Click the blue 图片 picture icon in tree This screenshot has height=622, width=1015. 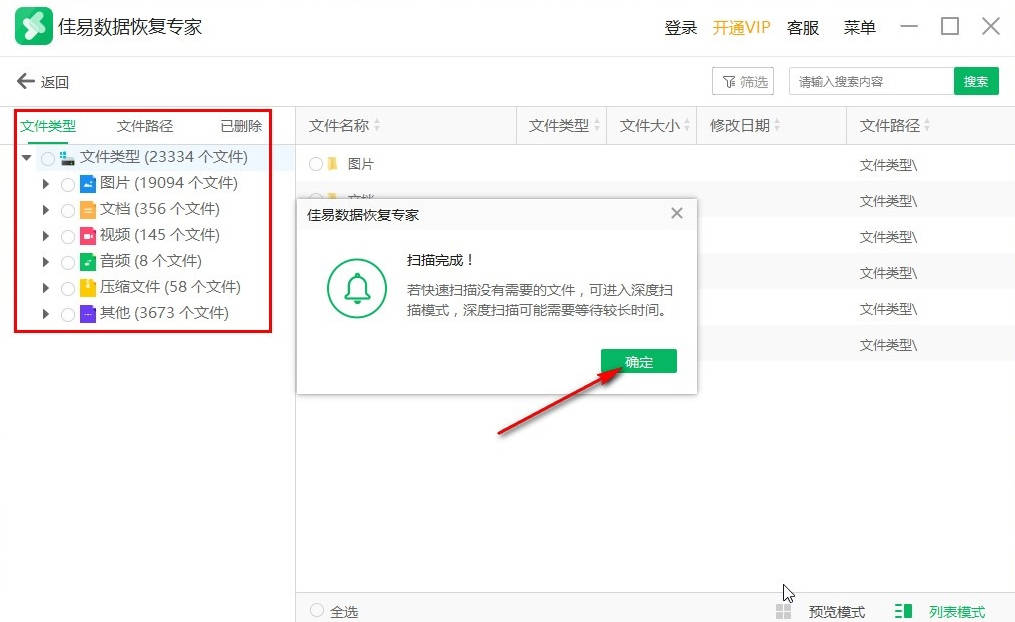pyautogui.click(x=87, y=184)
